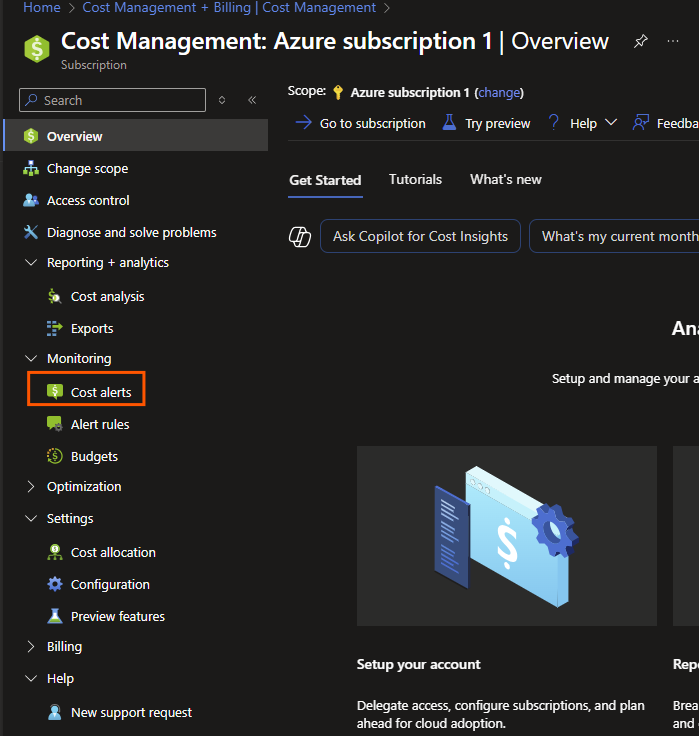Go to Home breadcrumb link
Image resolution: width=699 pixels, height=736 pixels.
(42, 8)
